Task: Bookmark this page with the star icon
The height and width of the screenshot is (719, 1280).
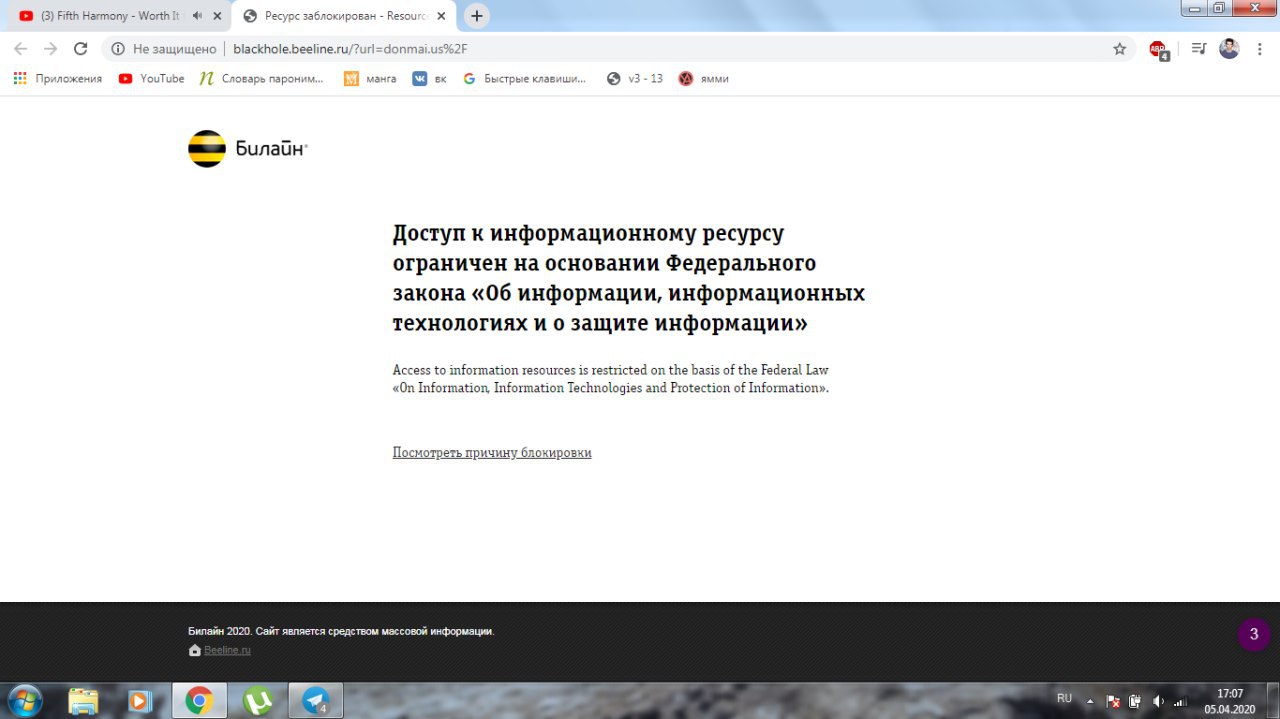Action: point(1119,48)
